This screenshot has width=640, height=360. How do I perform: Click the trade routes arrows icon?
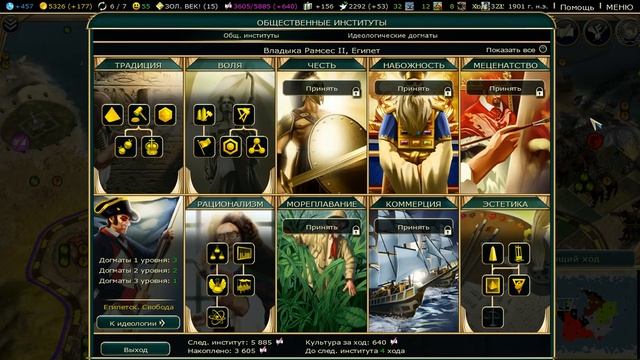coord(102,6)
